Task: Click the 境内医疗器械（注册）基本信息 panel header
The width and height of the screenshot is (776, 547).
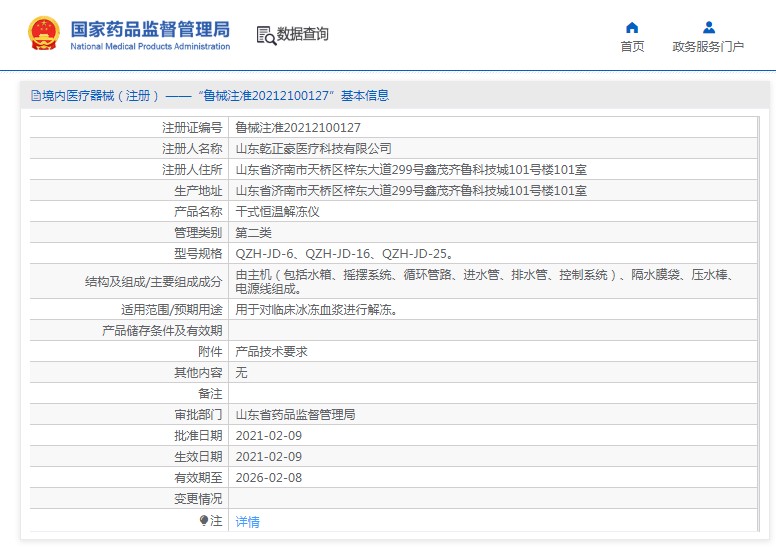Action: pos(210,96)
